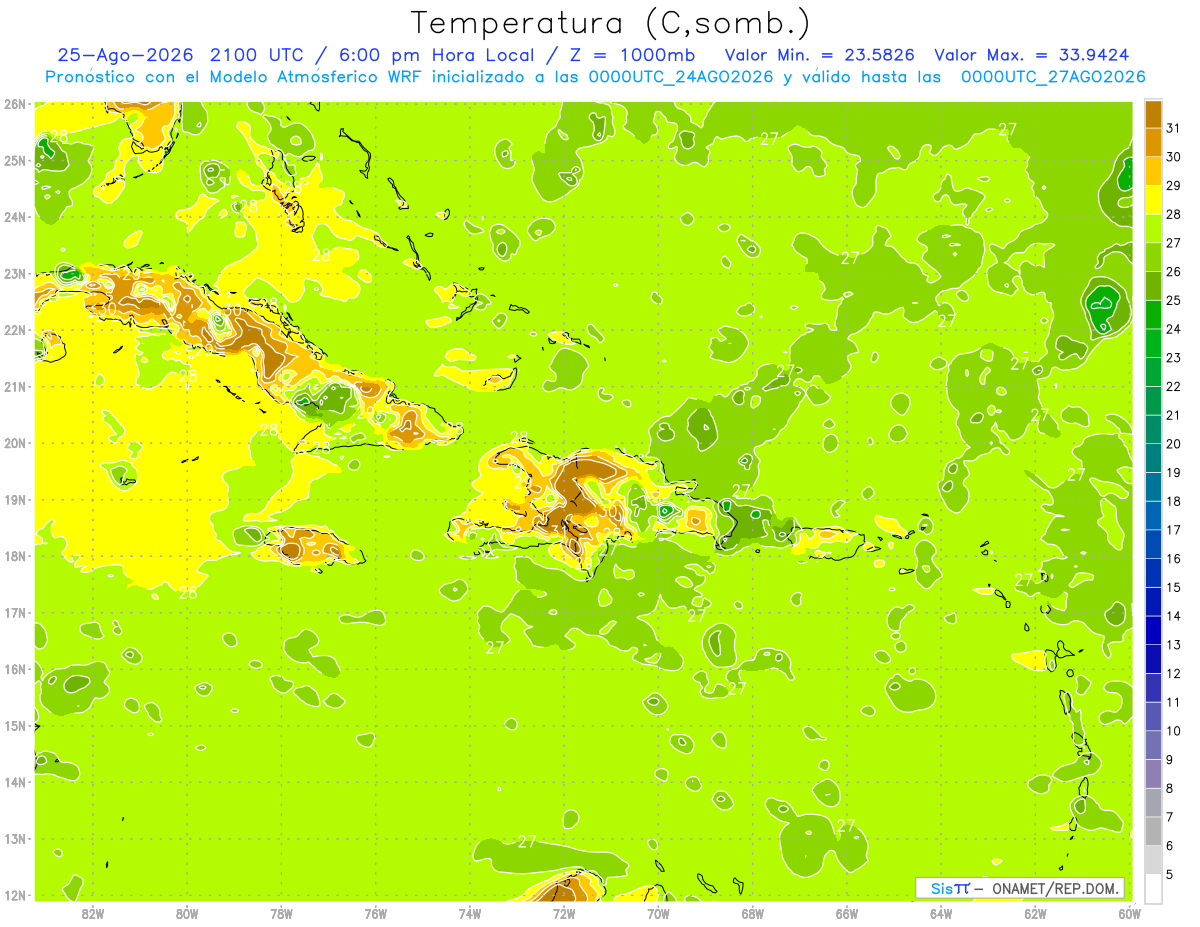Pick the gray legend swatch between 6 and 7
Image resolution: width=1200 pixels, height=927 pixels.
click(1153, 831)
